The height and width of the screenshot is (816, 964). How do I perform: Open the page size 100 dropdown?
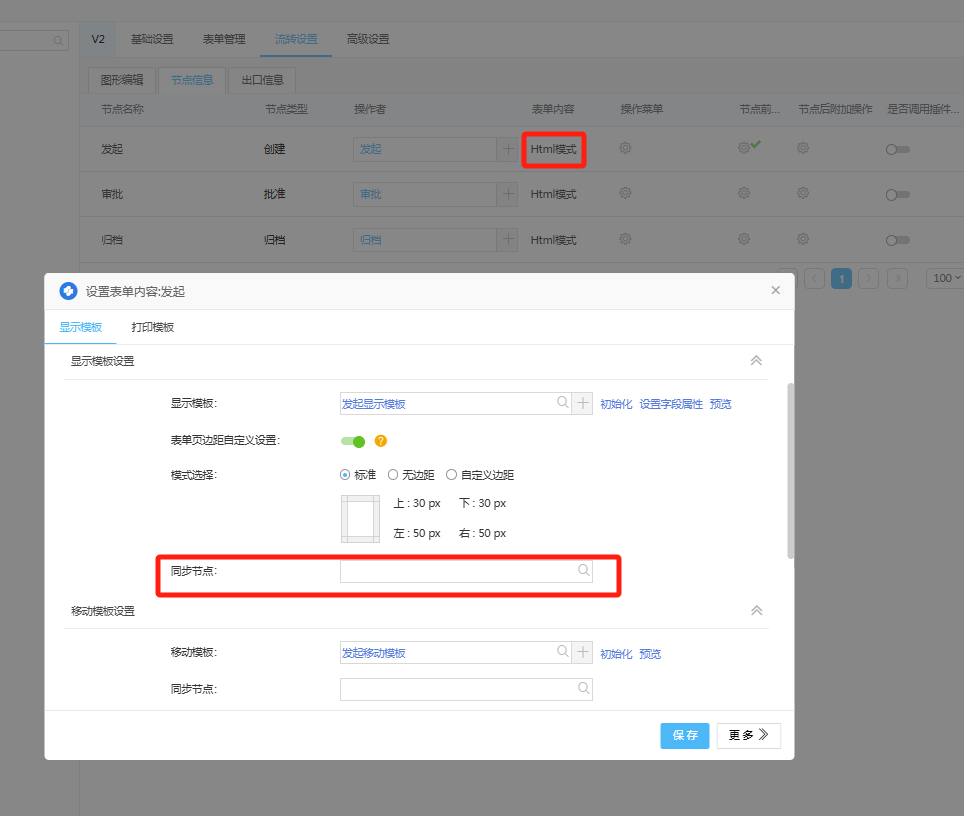(944, 278)
